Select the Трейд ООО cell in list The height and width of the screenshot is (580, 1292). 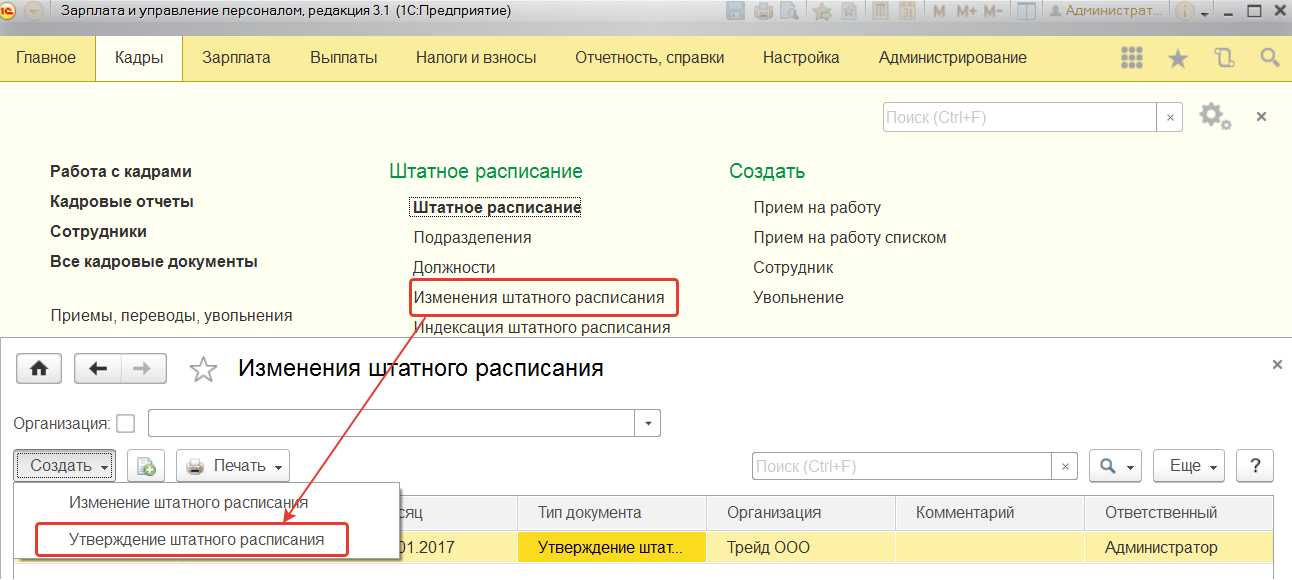coord(800,548)
